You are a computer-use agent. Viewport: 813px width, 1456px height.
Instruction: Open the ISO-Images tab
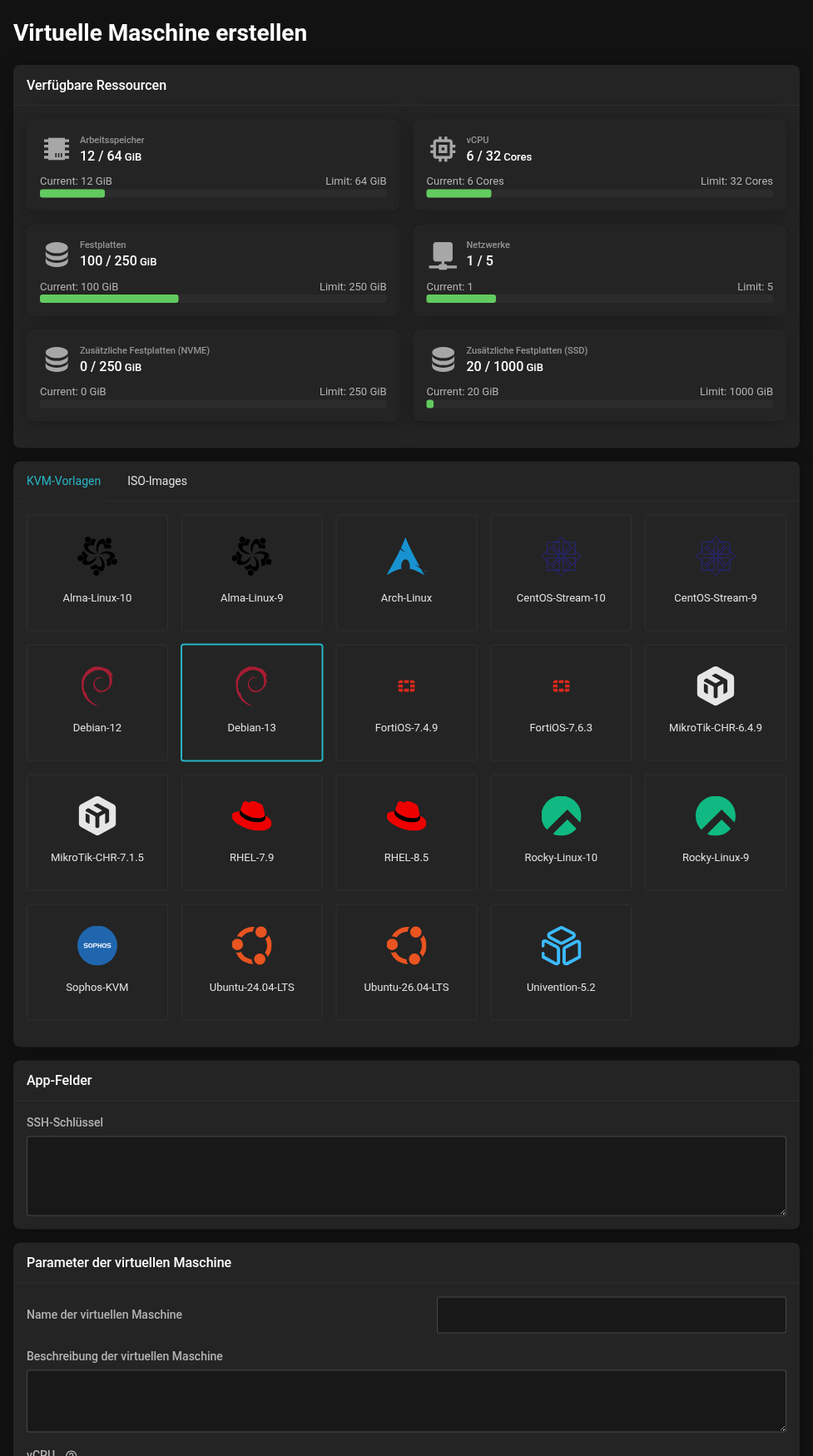(x=157, y=481)
